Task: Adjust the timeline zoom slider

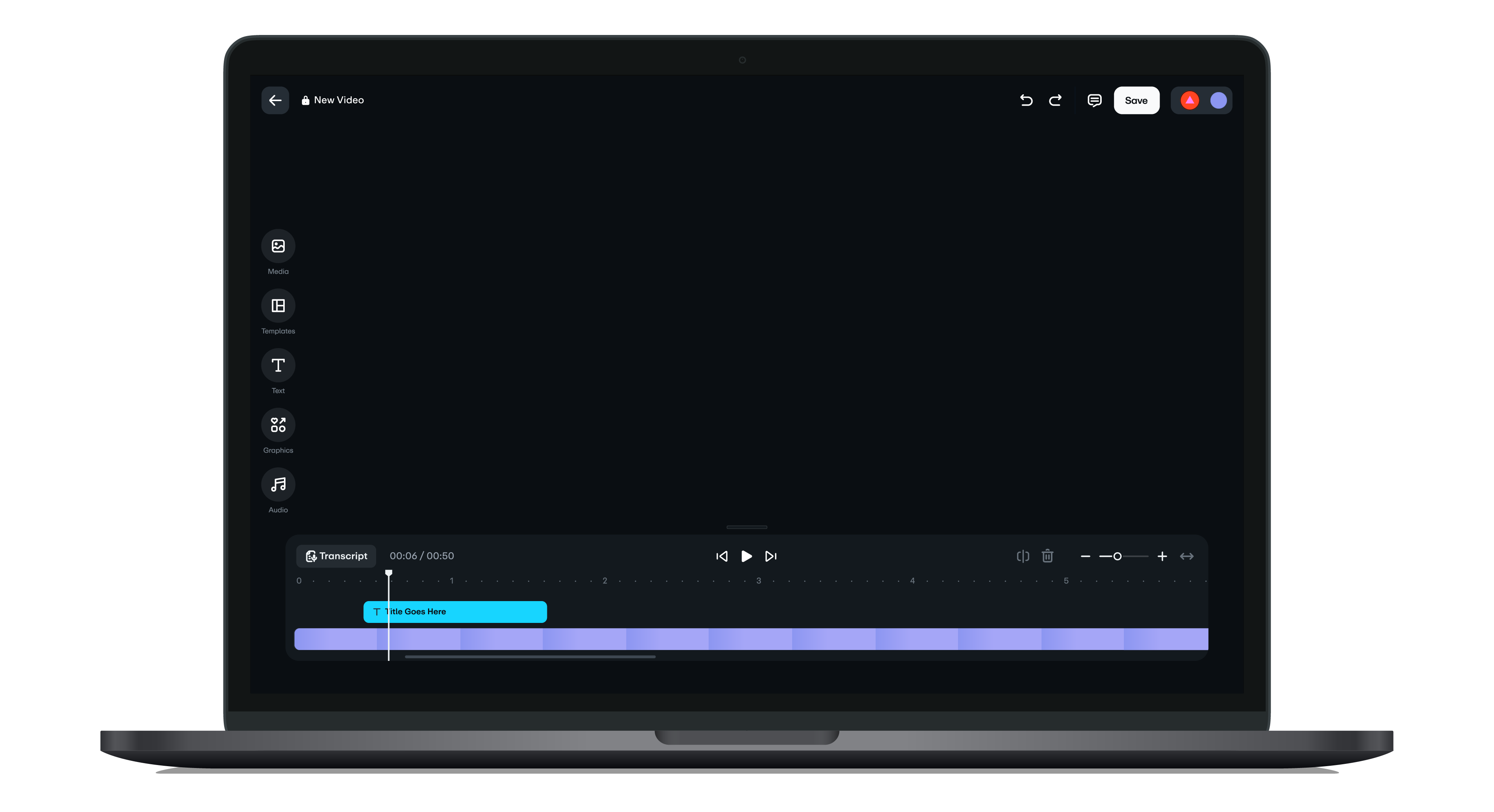Action: point(1117,556)
